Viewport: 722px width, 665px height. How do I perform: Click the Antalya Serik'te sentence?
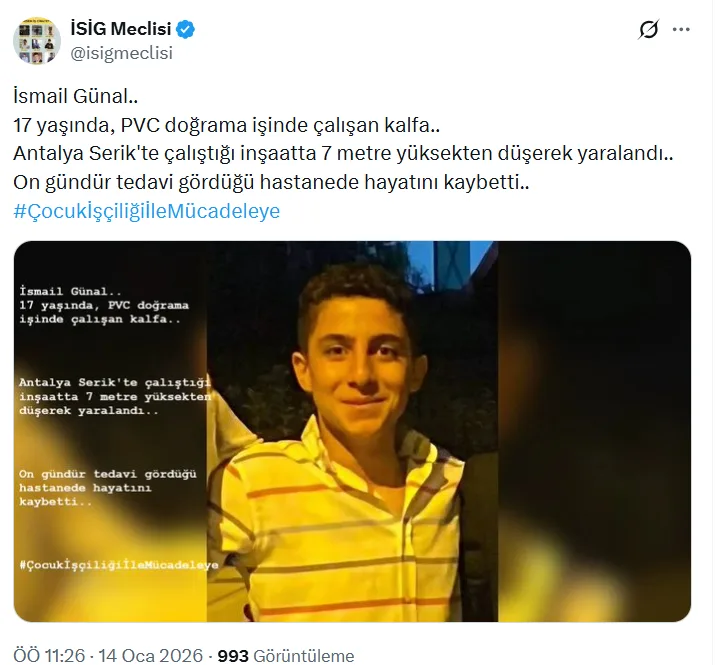[x=343, y=153]
